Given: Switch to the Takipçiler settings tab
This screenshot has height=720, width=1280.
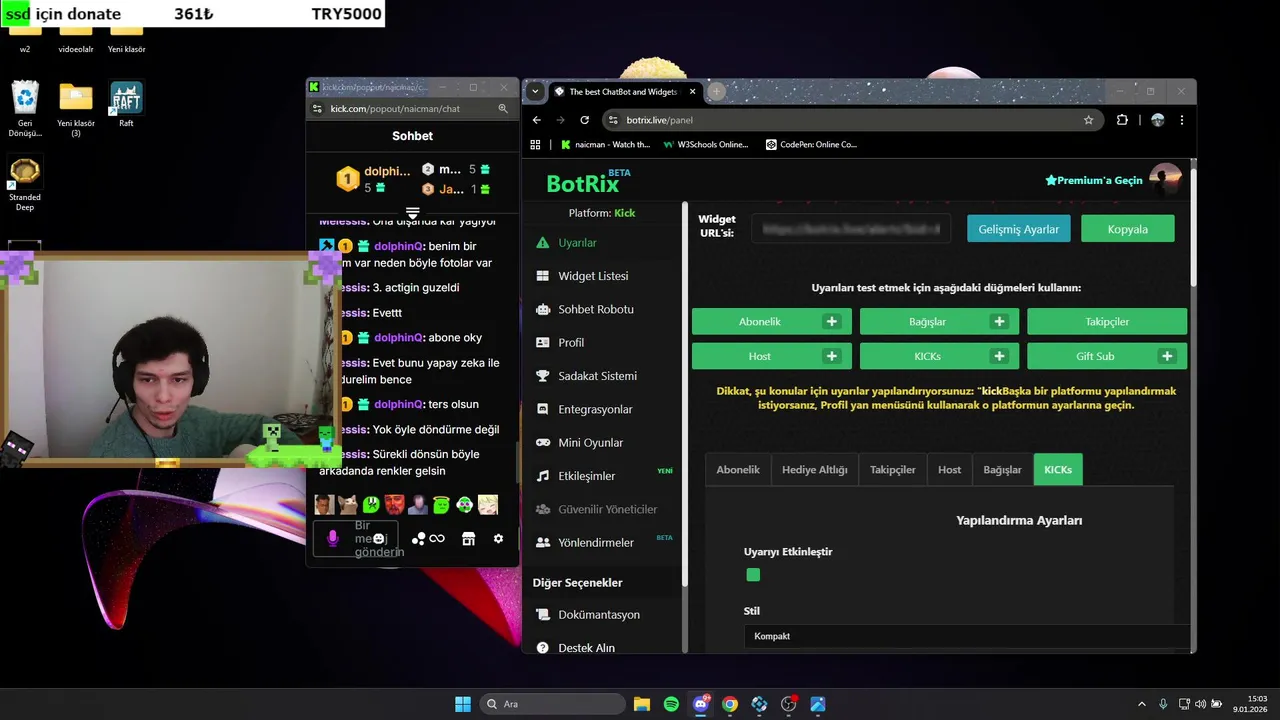Looking at the screenshot, I should point(892,470).
